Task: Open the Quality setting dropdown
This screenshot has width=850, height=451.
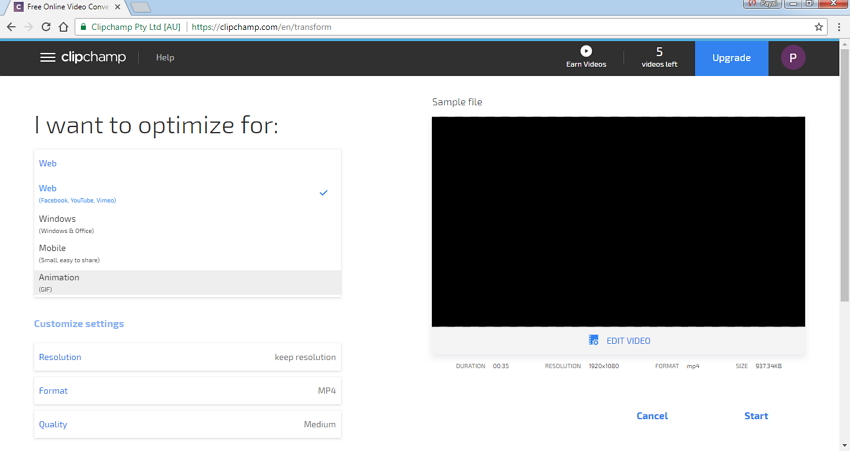Action: 187,424
